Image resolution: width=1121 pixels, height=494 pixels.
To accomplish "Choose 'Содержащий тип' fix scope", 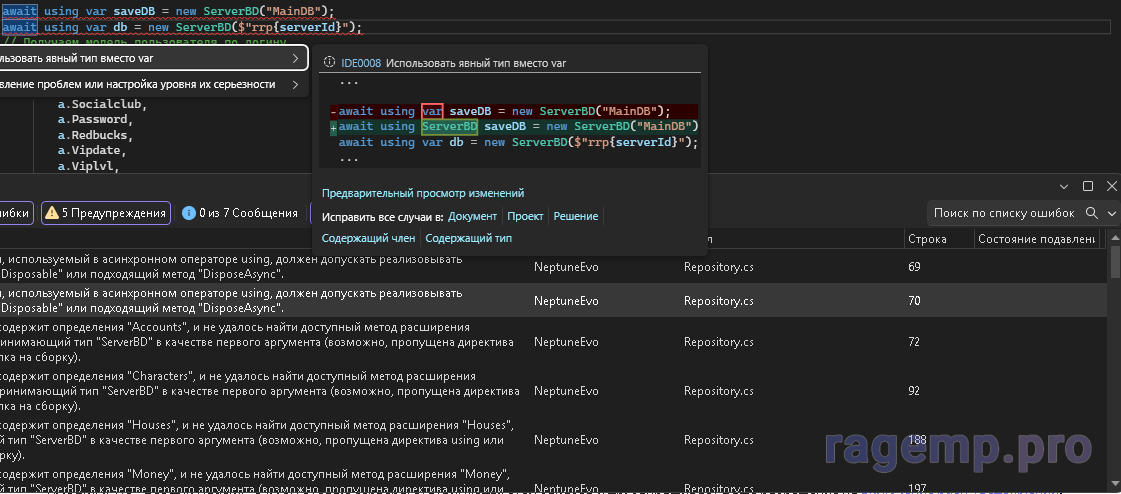I will [x=468, y=238].
